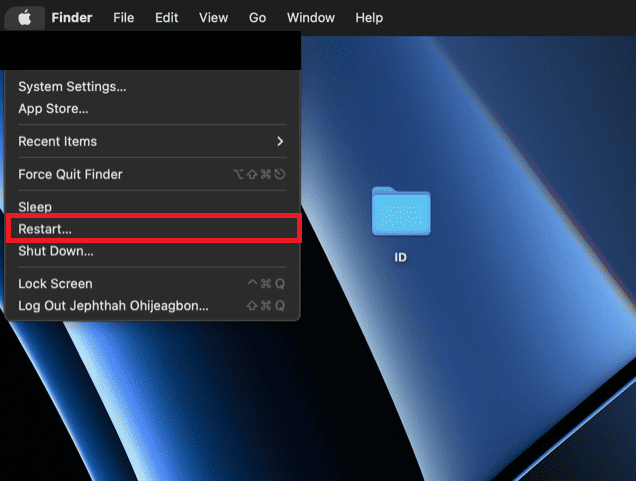
Task: Open the File menu
Action: tap(123, 18)
